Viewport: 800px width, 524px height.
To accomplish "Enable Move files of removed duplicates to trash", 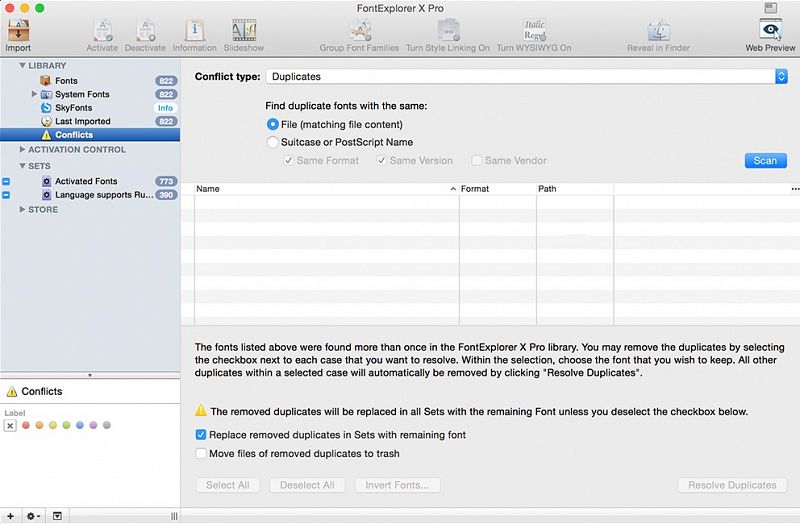I will pyautogui.click(x=201, y=453).
